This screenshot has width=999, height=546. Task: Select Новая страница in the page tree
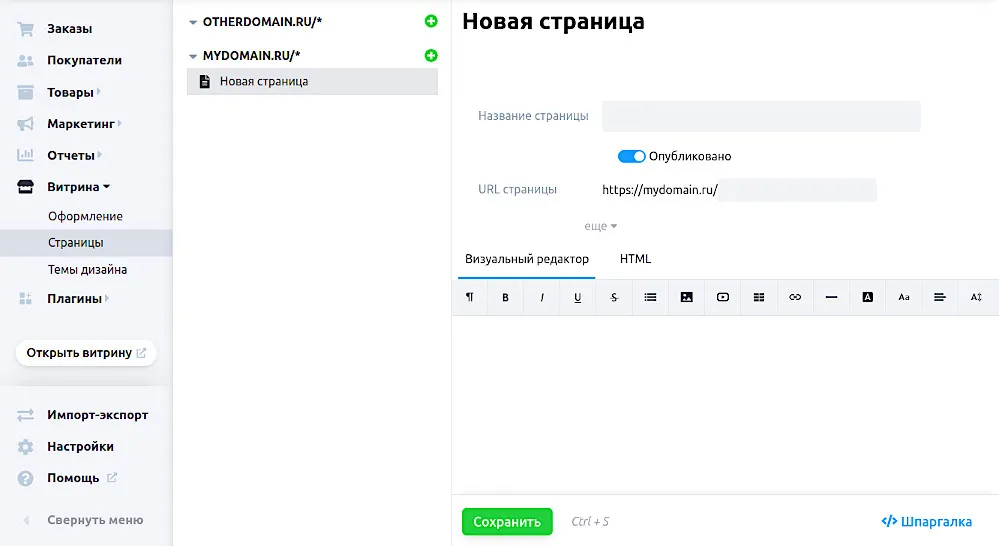click(x=312, y=82)
